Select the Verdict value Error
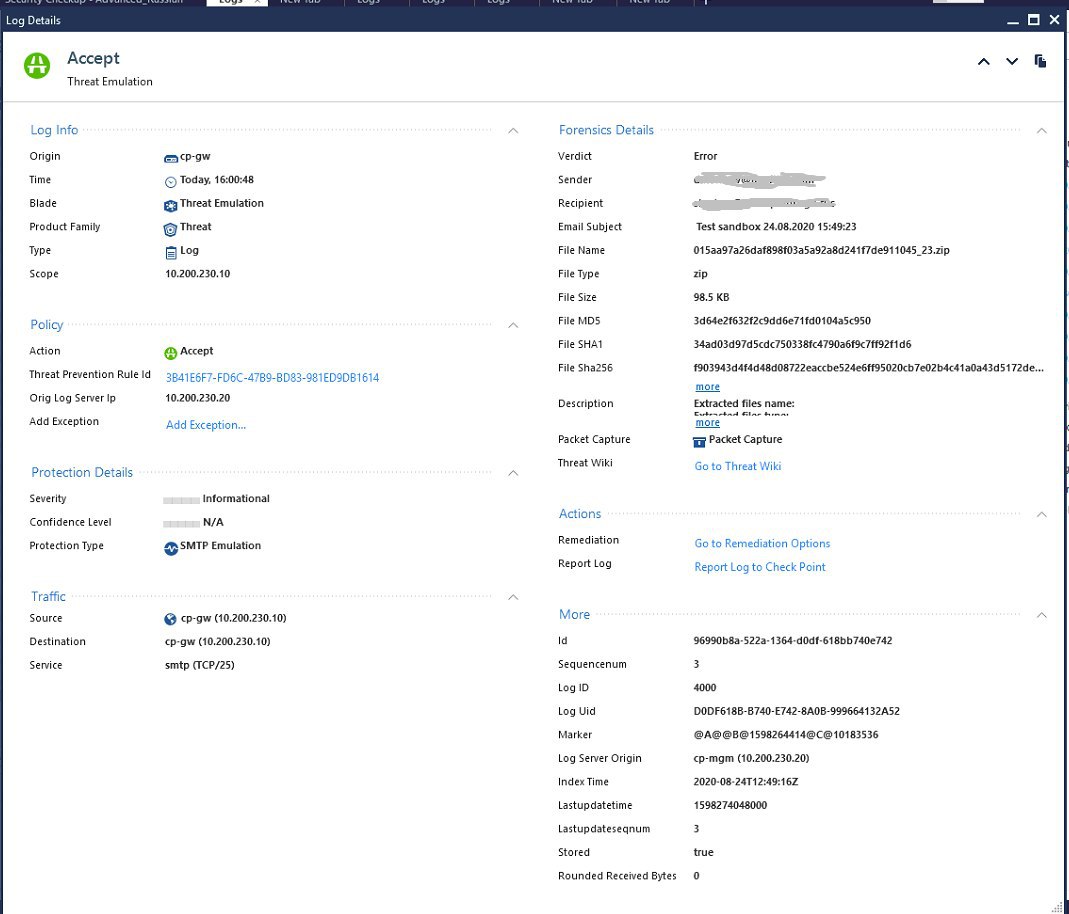Screen dimensions: 1069x914 tap(705, 156)
